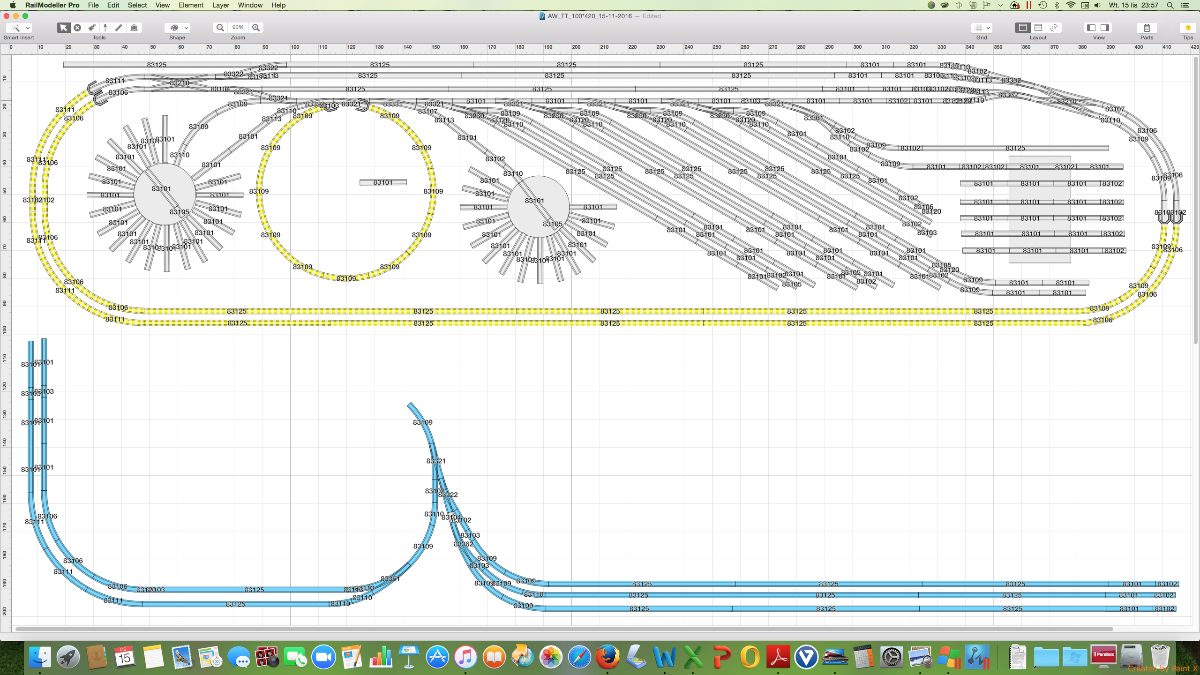The height and width of the screenshot is (675, 1200).
Task: Open the Smart Insert dropdown
Action: pos(18,28)
